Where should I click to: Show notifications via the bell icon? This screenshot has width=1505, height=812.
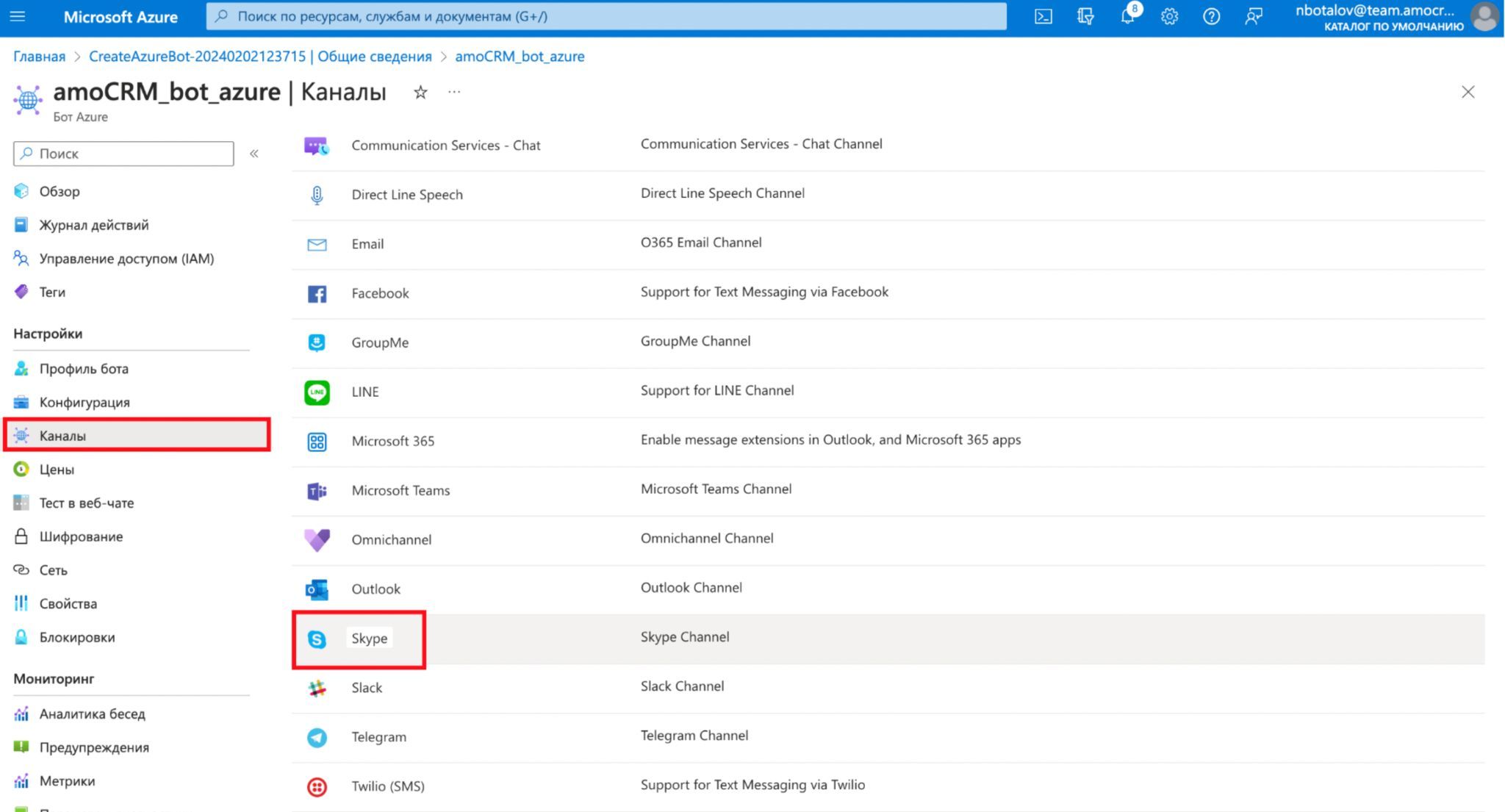[x=1128, y=16]
